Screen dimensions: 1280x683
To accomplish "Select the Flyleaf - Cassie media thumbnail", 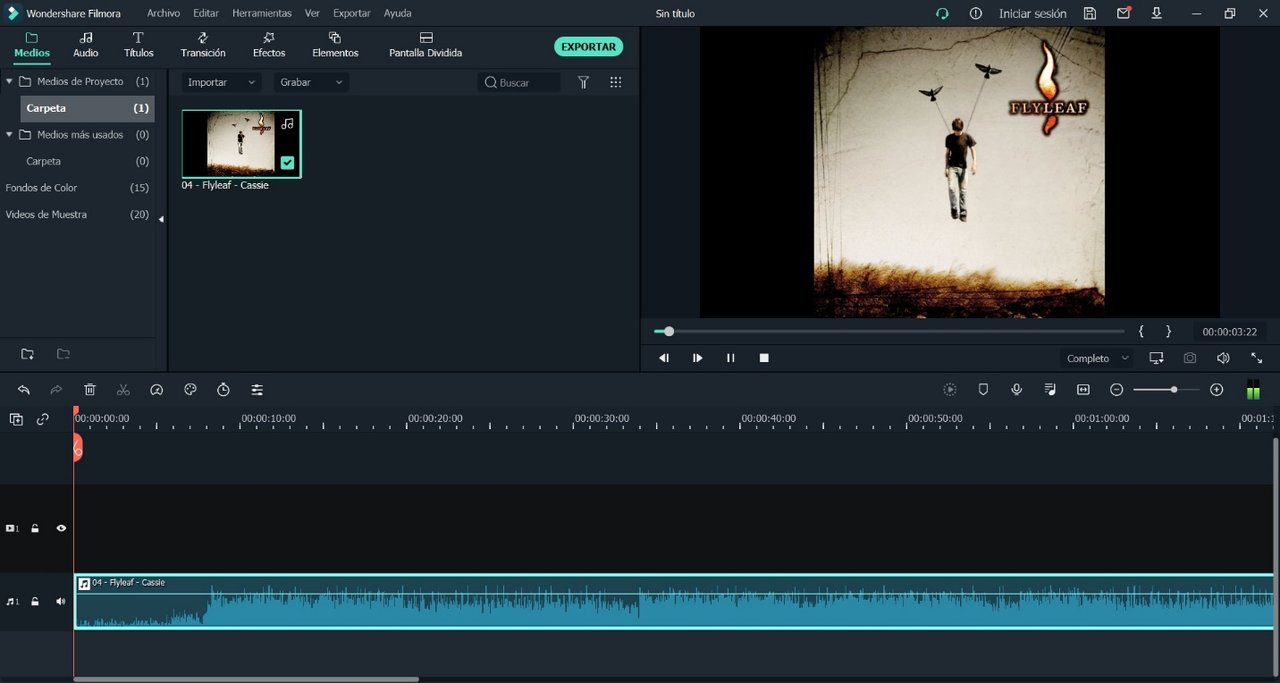I will (241, 144).
